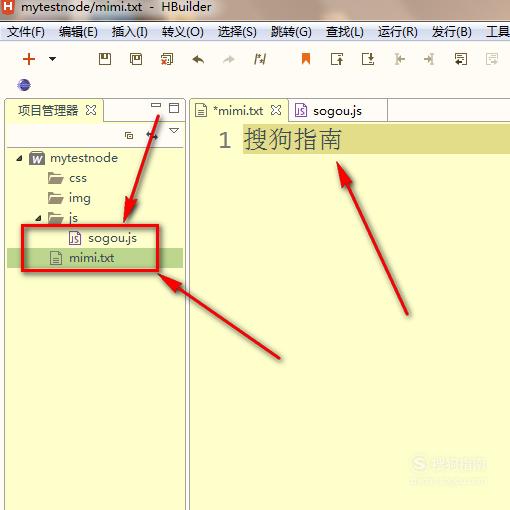The width and height of the screenshot is (510, 510).
Task: Open the 编辑(E) menu
Action: click(x=78, y=32)
